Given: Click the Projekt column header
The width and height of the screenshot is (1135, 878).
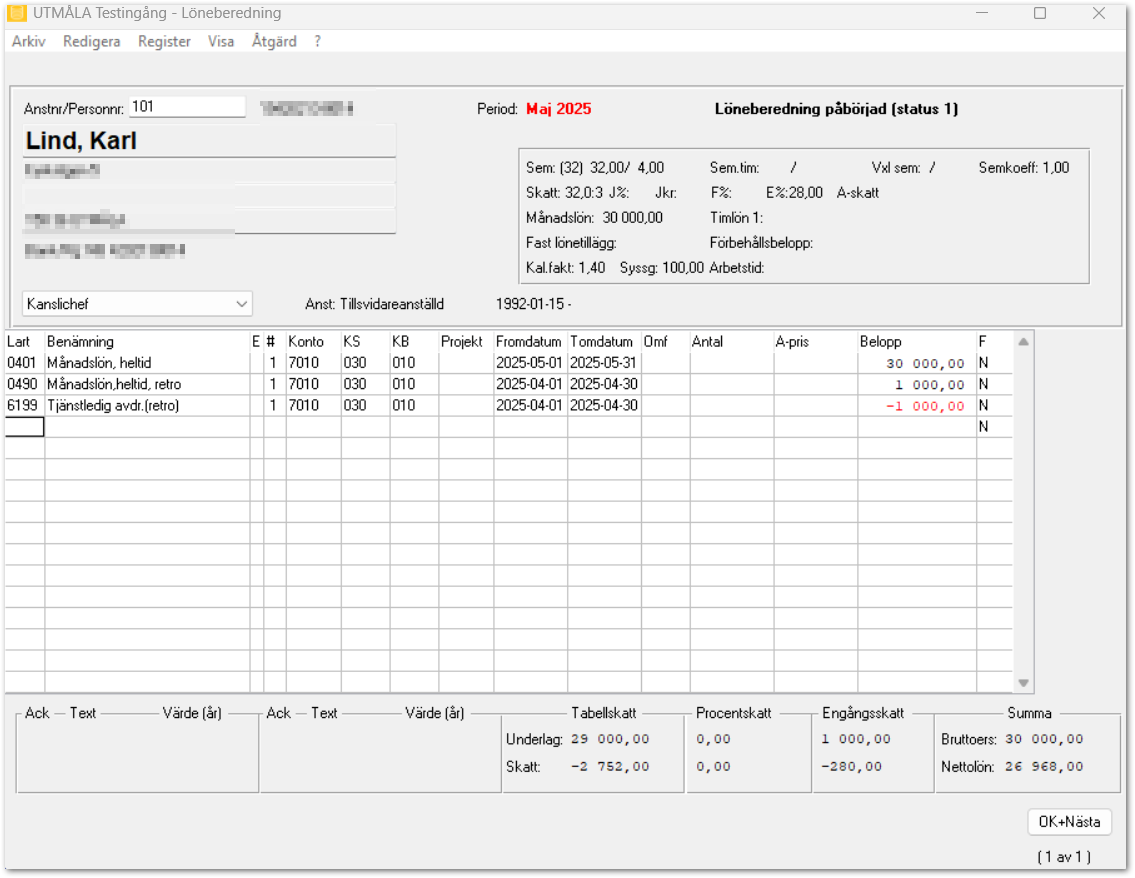Looking at the screenshot, I should [x=462, y=342].
